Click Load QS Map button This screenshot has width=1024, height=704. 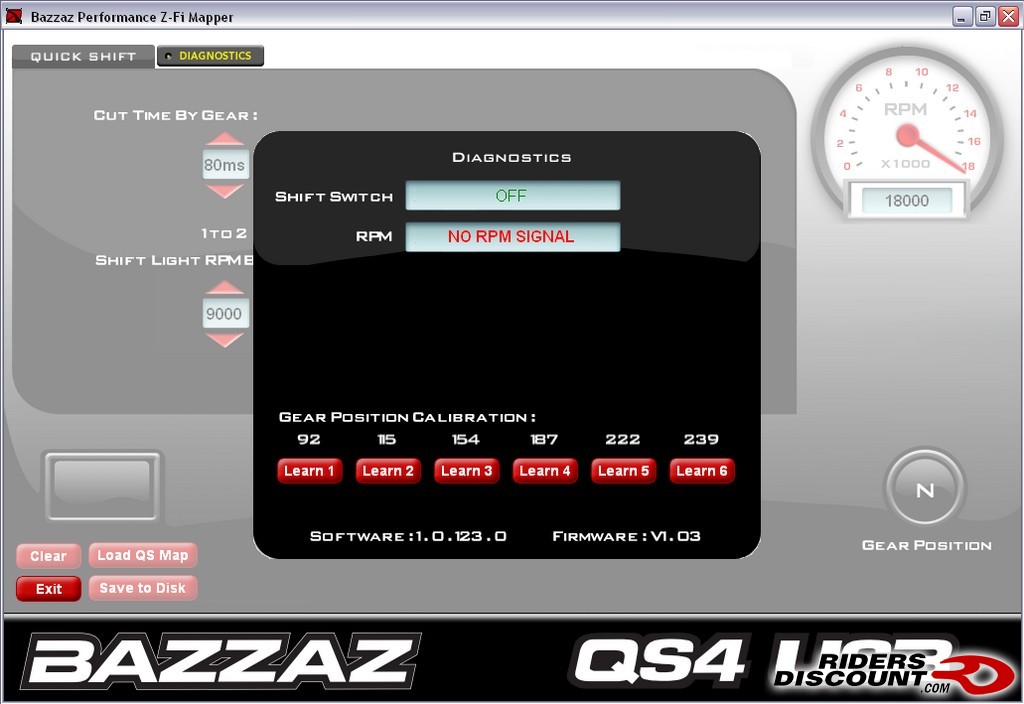(142, 556)
